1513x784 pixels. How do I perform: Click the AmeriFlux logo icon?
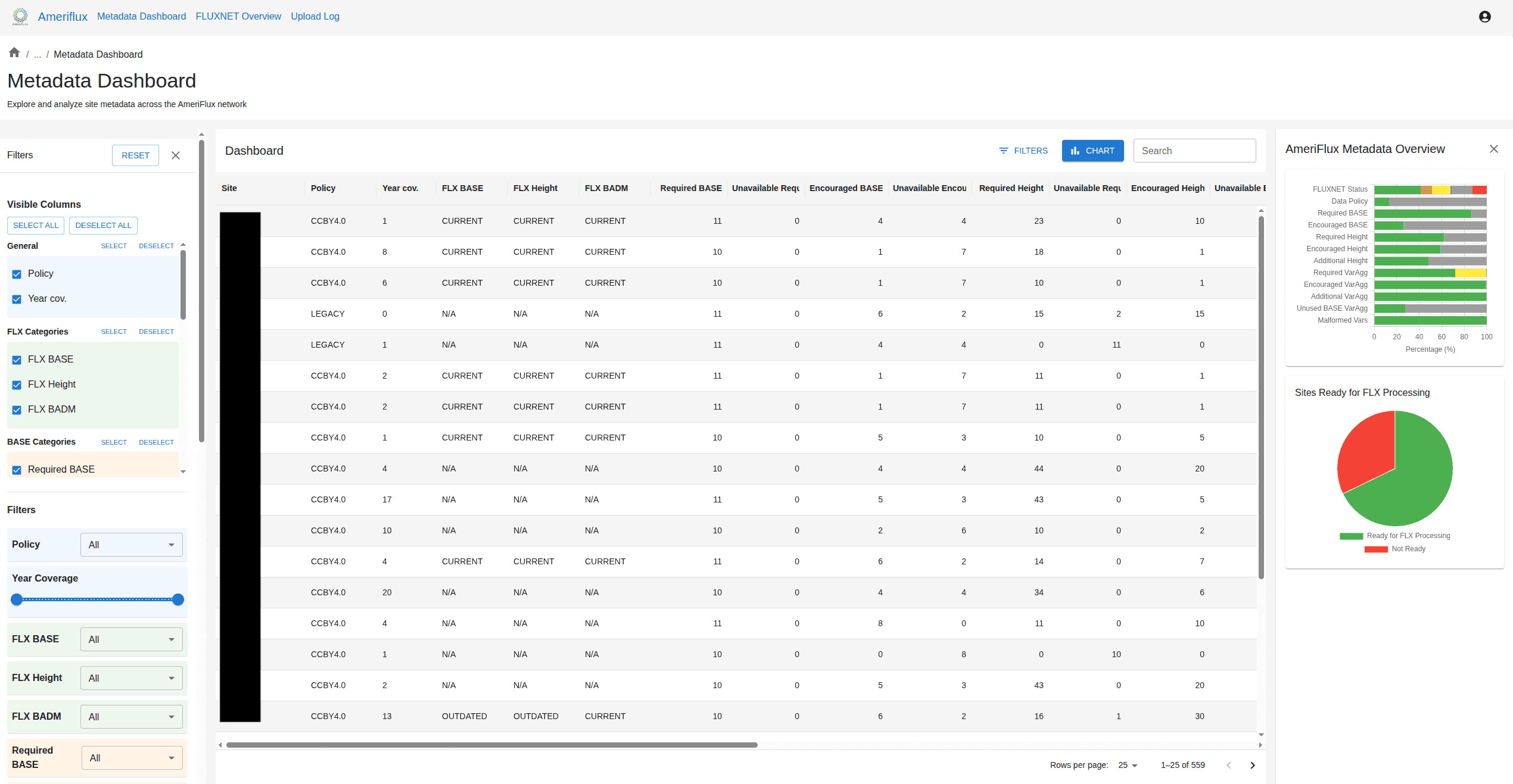pos(20,16)
